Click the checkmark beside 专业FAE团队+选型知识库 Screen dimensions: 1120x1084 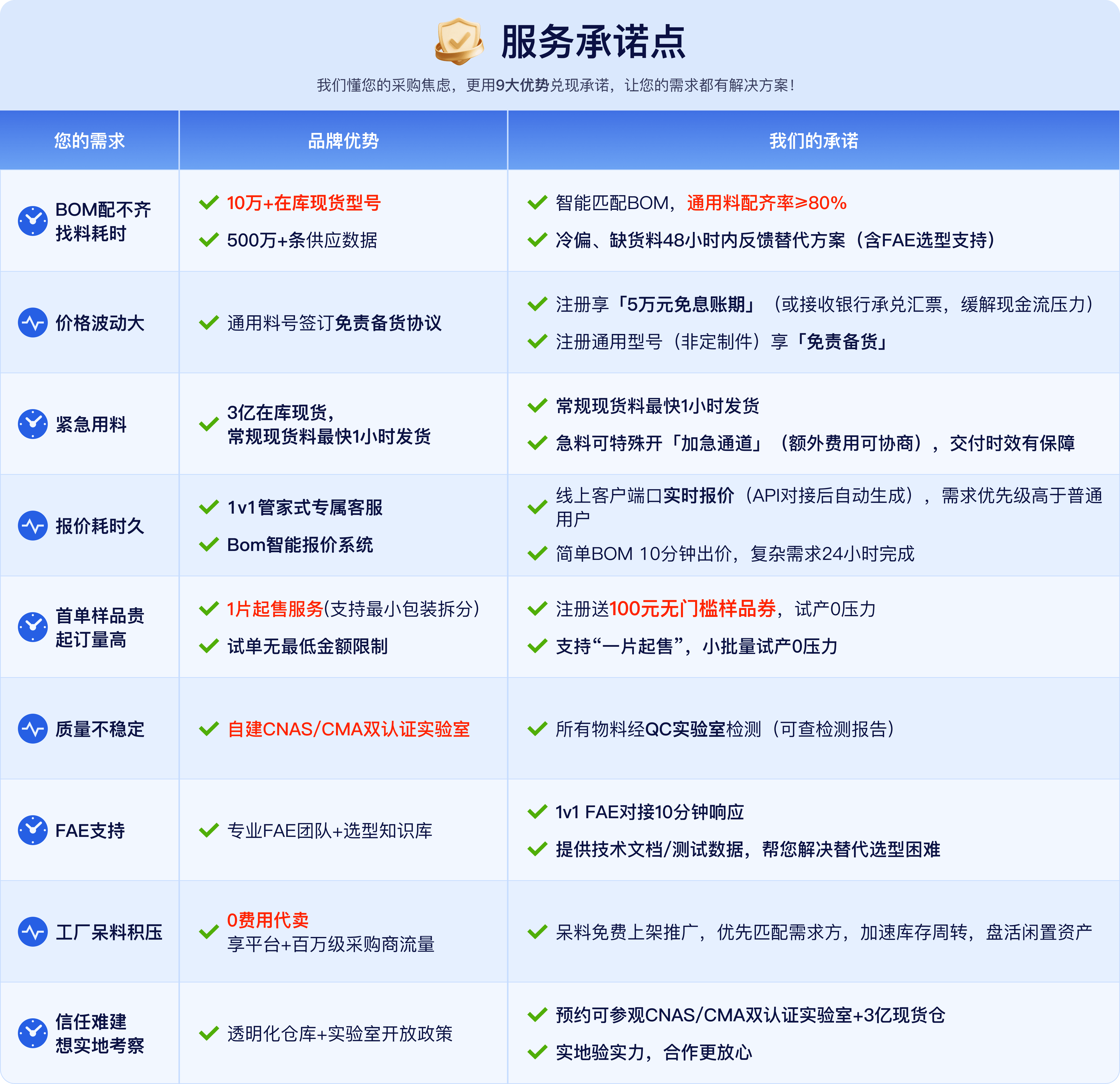tap(209, 830)
